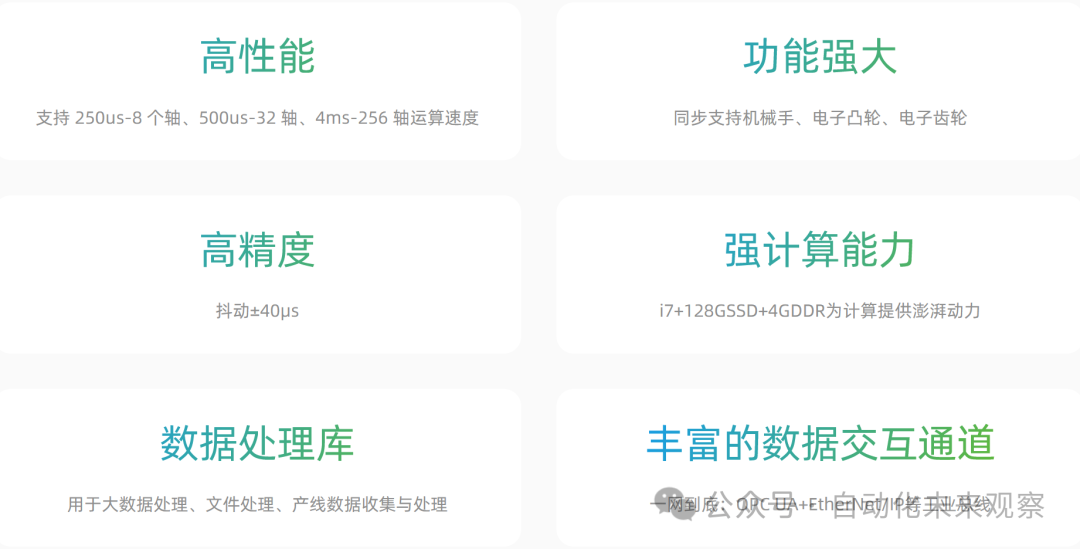Select the 电子凸轮 text
Image resolution: width=1080 pixels, height=549 pixels.
point(847,118)
